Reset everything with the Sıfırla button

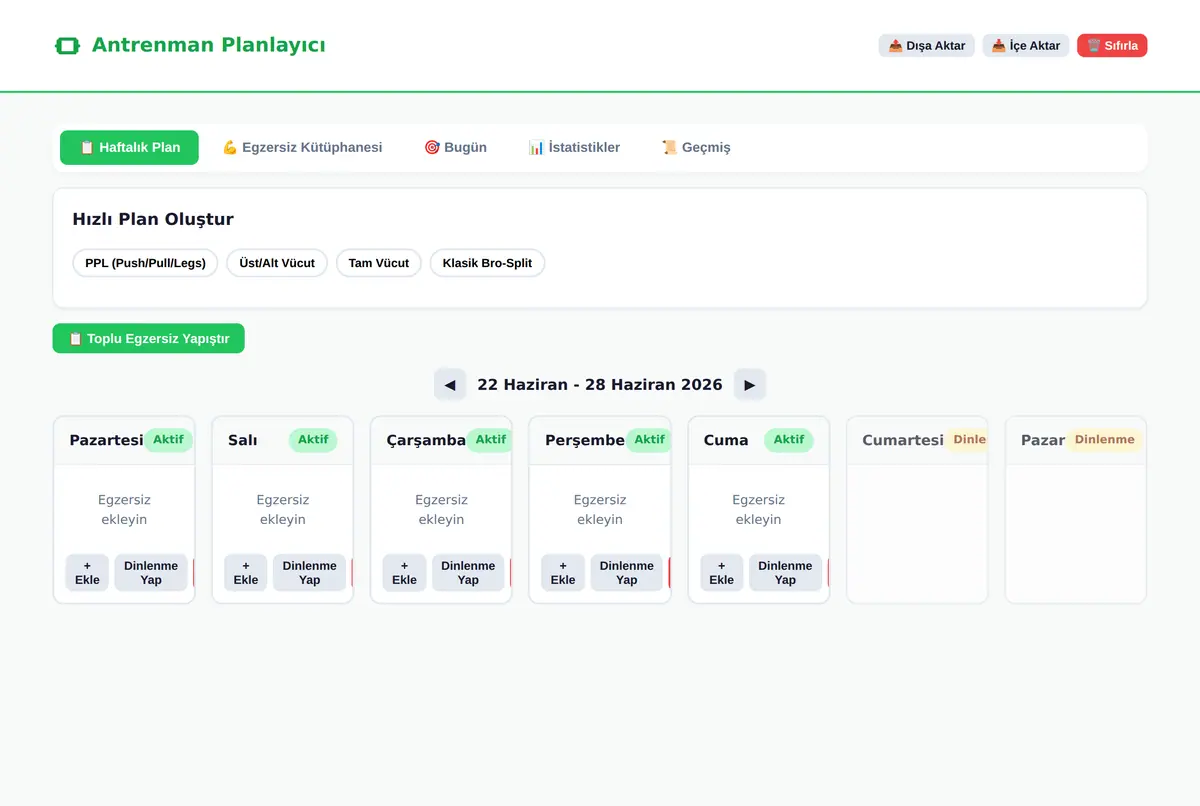tap(1112, 46)
